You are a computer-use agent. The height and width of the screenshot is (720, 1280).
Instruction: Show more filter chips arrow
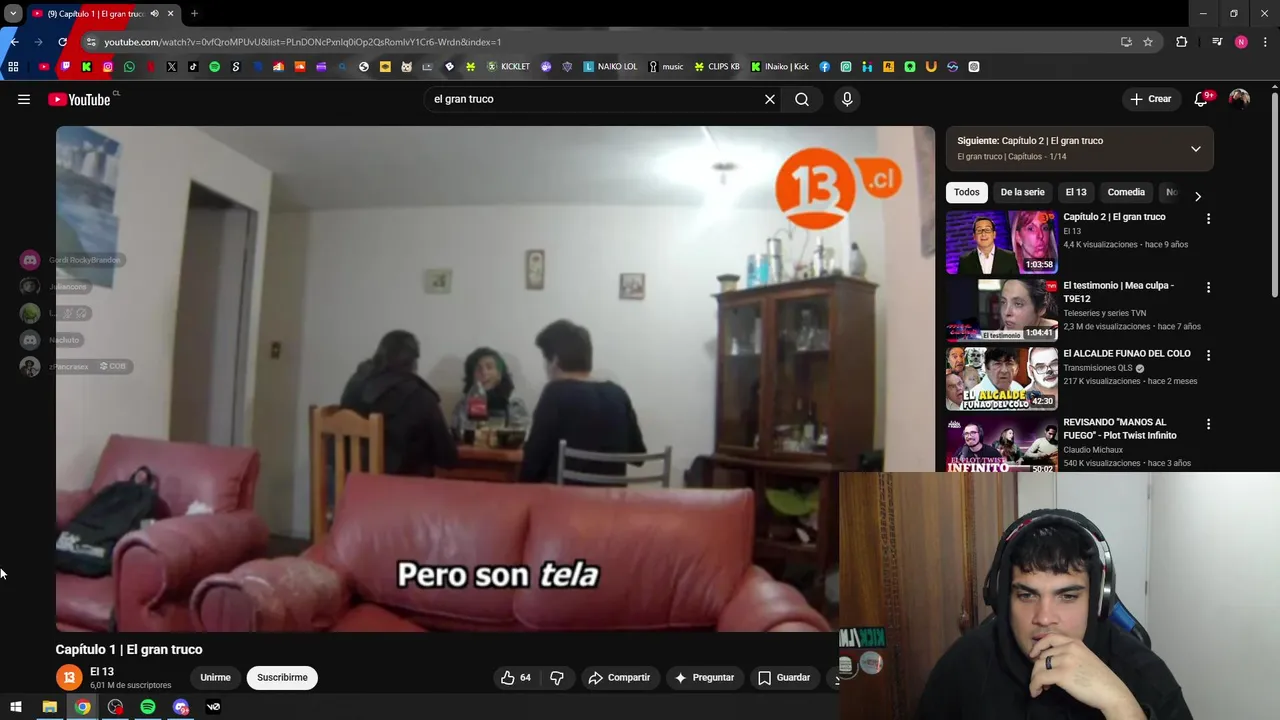pyautogui.click(x=1198, y=196)
